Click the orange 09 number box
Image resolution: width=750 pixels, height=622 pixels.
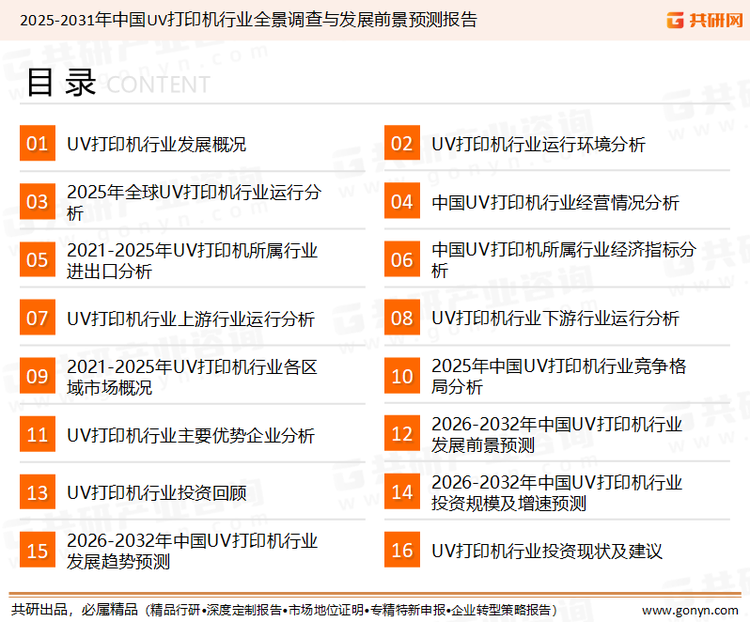[37, 376]
